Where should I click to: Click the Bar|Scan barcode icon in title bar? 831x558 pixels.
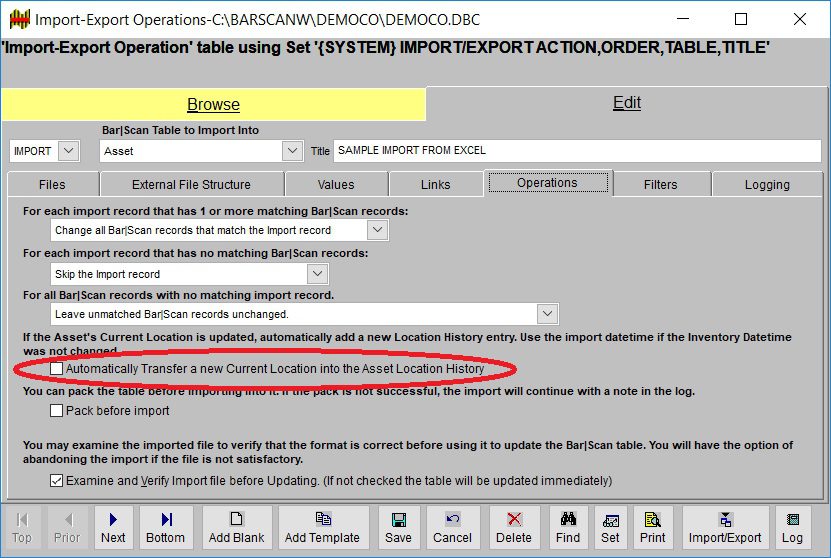coord(20,20)
